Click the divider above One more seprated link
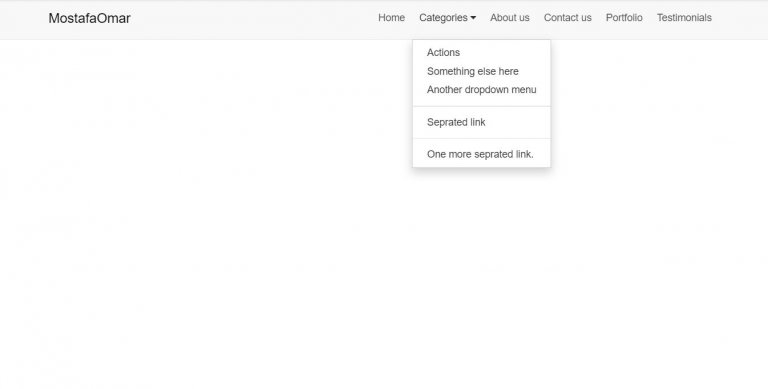This screenshot has width=768, height=389. coord(481,139)
